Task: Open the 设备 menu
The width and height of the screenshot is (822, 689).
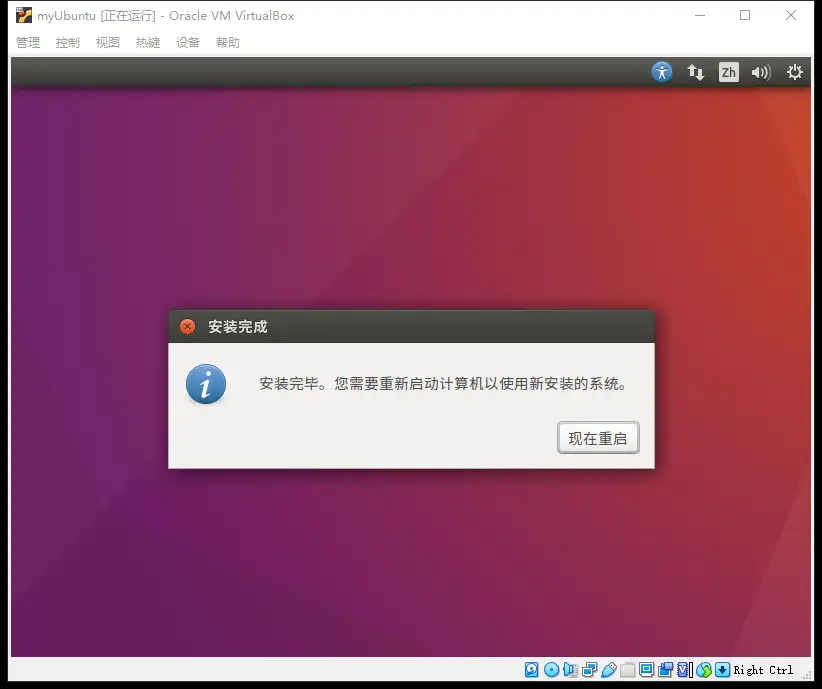Action: [188, 43]
